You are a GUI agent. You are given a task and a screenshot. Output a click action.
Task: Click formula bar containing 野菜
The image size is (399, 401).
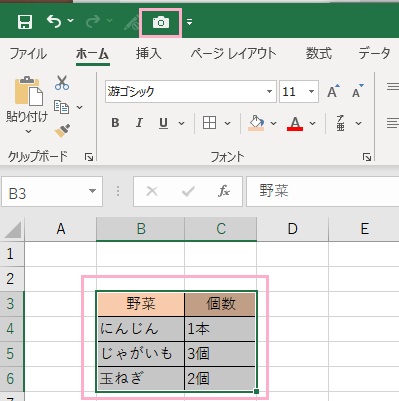[323, 192]
